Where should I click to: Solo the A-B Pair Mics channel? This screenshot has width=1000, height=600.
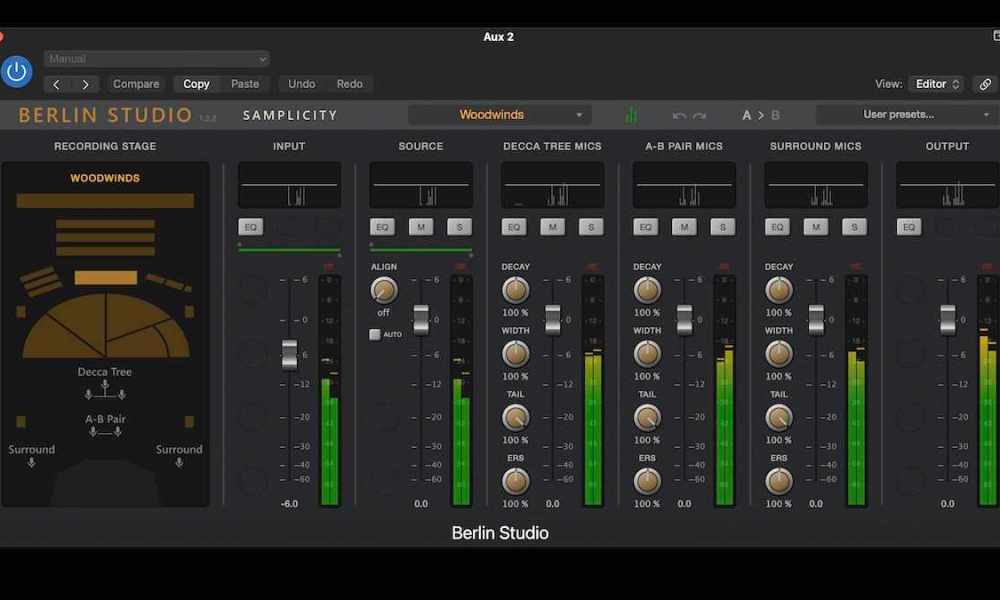point(722,227)
